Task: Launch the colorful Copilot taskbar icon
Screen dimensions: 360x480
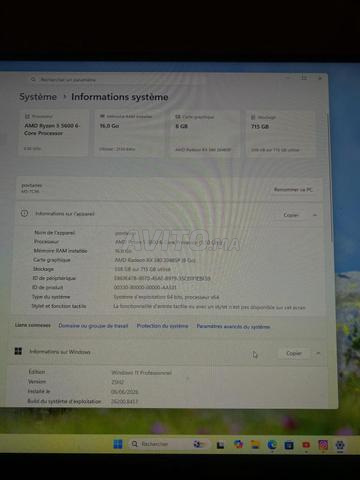Action: click(238, 444)
